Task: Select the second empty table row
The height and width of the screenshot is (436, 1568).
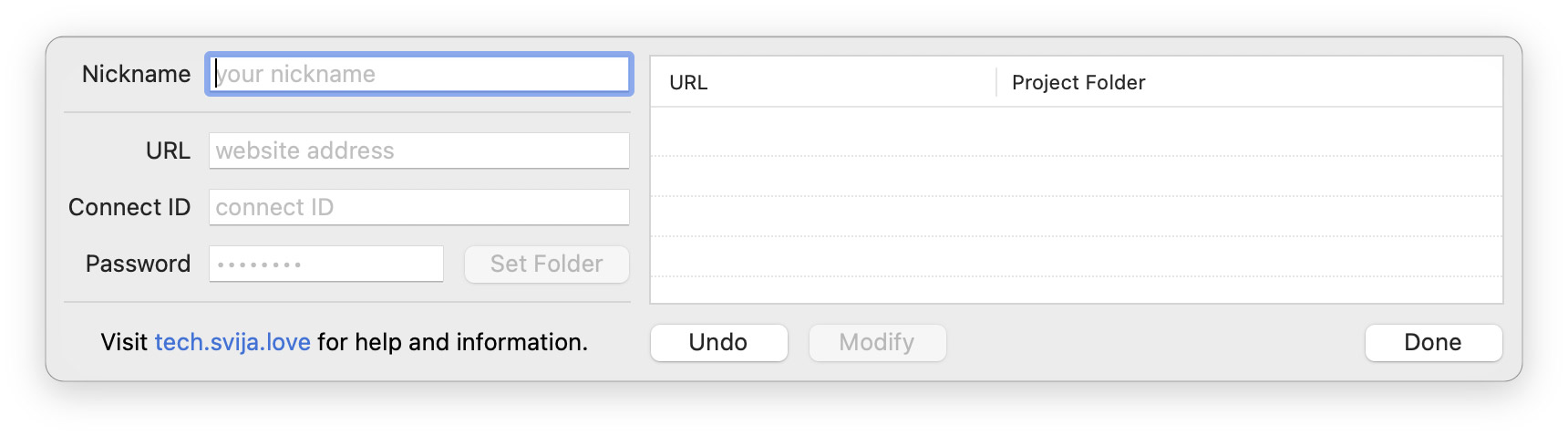Action: pyautogui.click(x=1076, y=176)
